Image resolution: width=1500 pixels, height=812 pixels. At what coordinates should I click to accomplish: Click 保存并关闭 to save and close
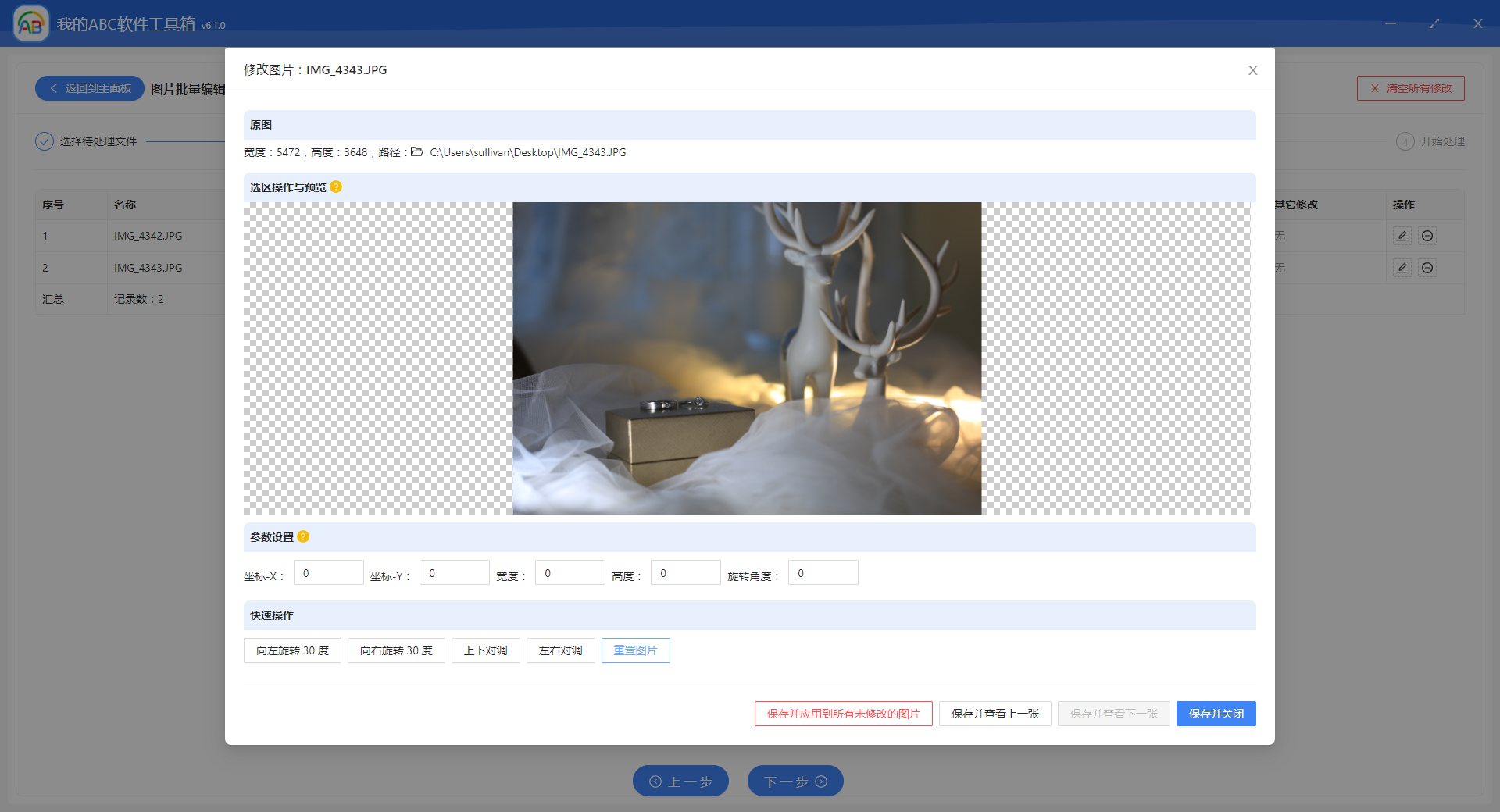1216,713
